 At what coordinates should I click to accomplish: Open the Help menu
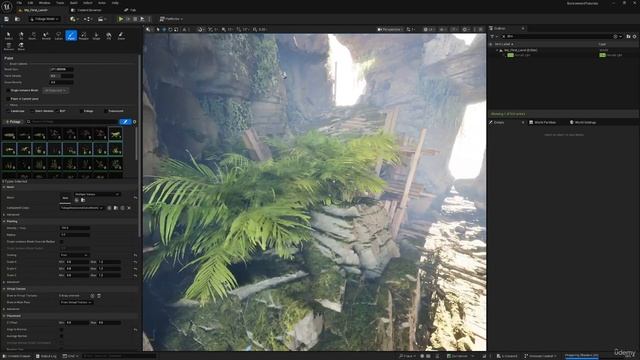pyautogui.click(x=115, y=3)
